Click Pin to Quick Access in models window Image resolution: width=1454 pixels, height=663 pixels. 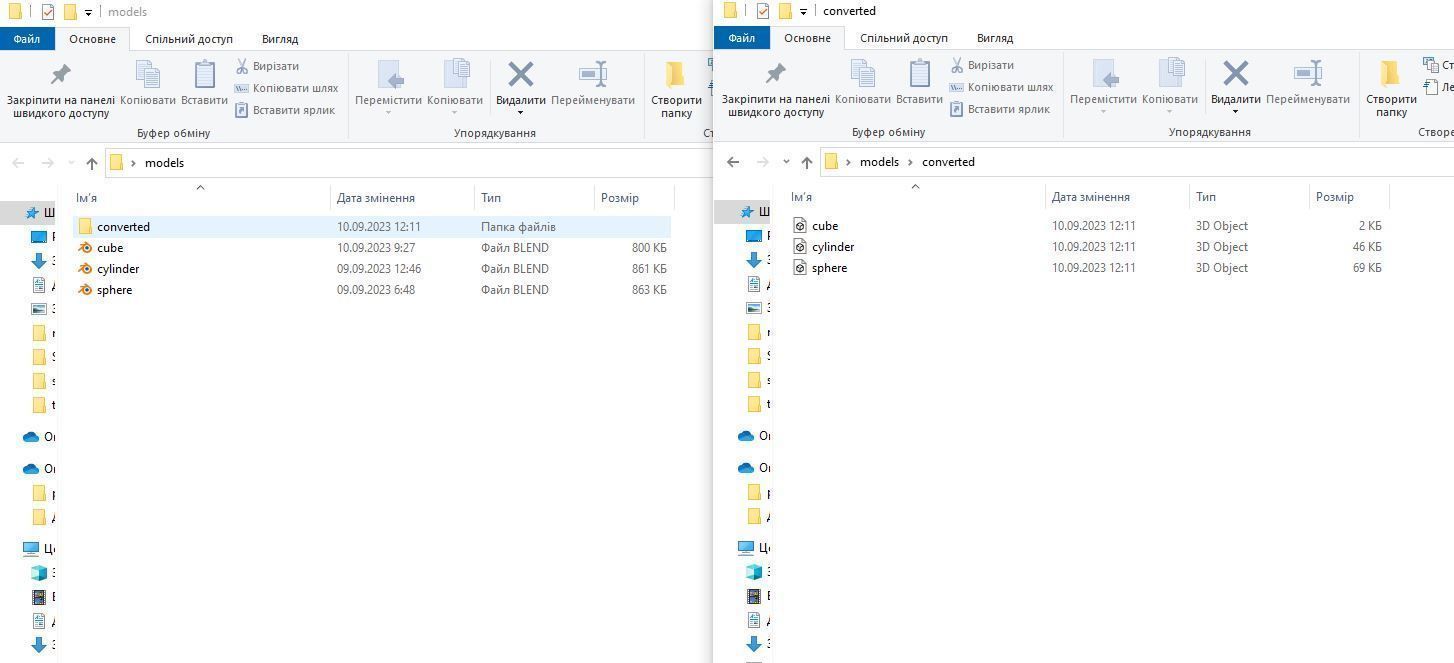(x=60, y=89)
